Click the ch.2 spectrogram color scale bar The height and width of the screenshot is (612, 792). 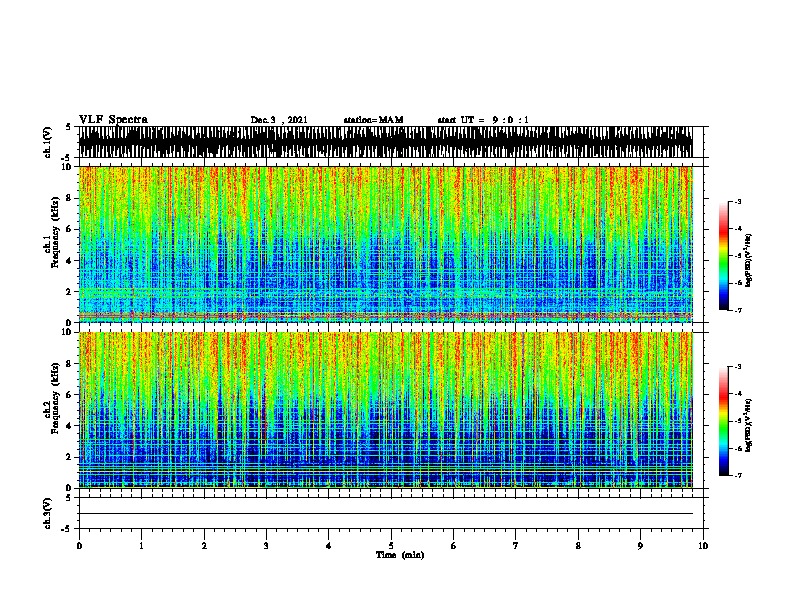[724, 421]
